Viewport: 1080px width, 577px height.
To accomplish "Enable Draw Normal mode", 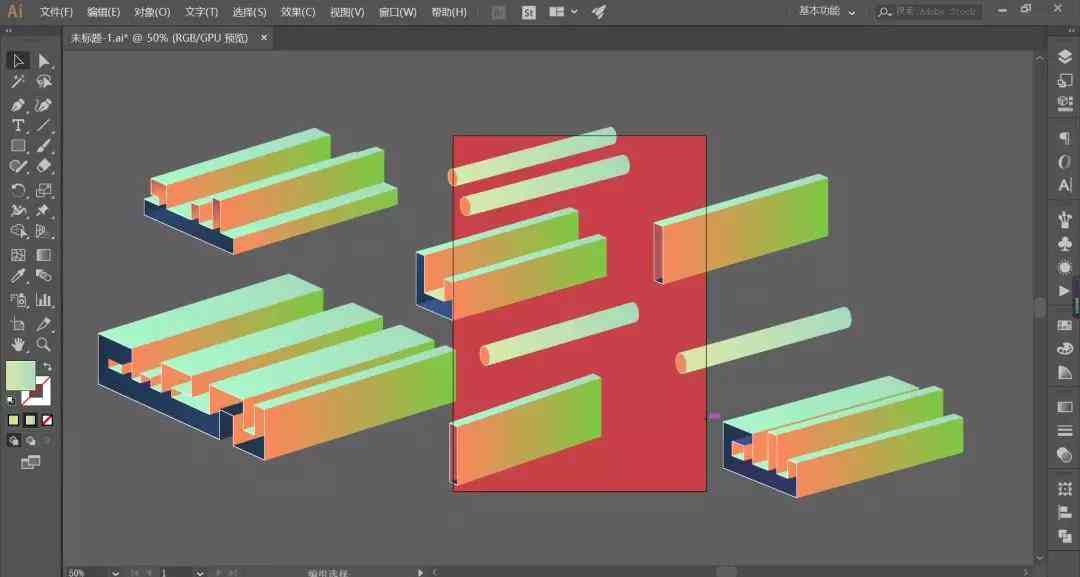I will pyautogui.click(x=14, y=441).
